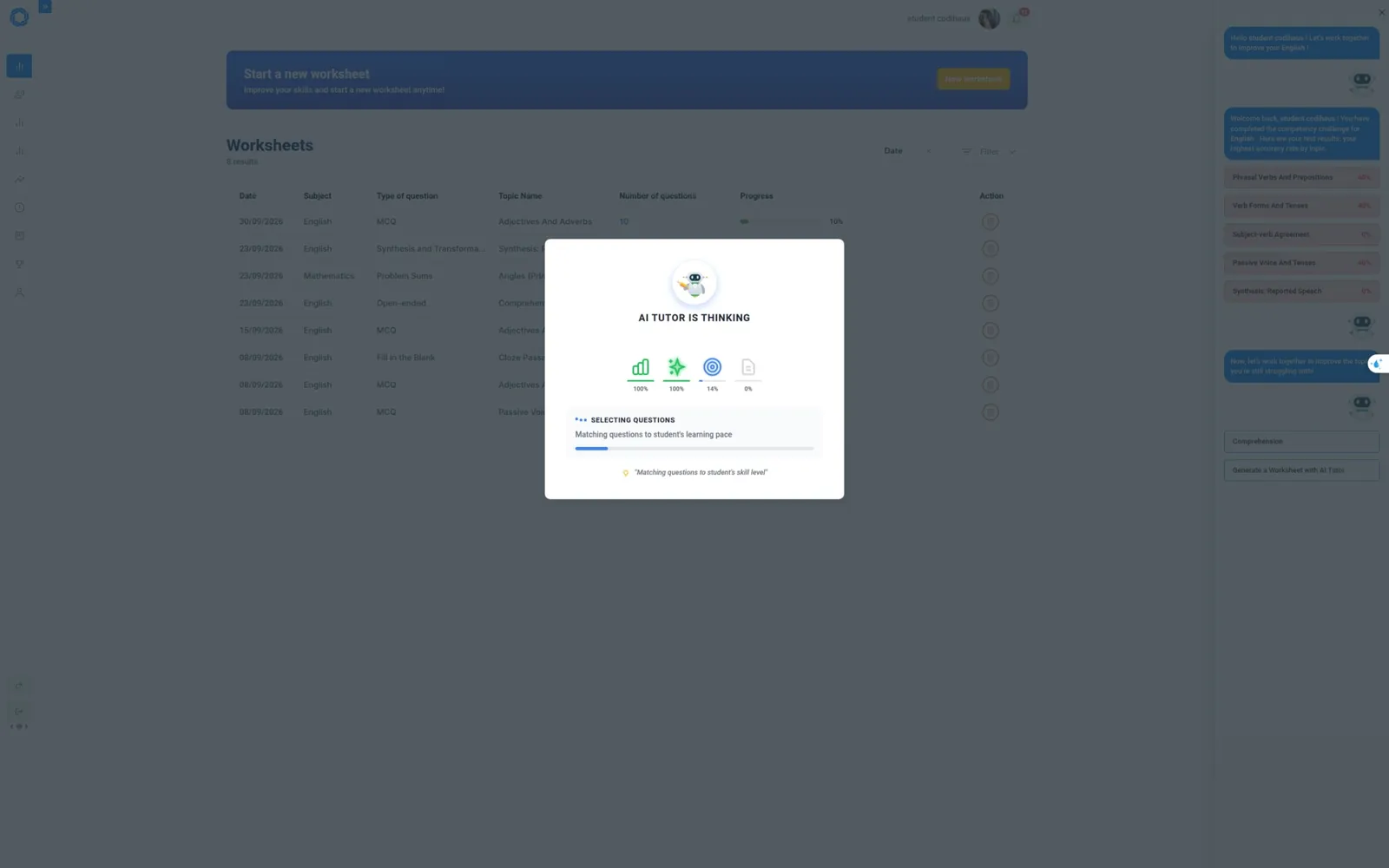Close the AI tutor chat panel
The height and width of the screenshot is (868, 1389).
(x=1381, y=12)
